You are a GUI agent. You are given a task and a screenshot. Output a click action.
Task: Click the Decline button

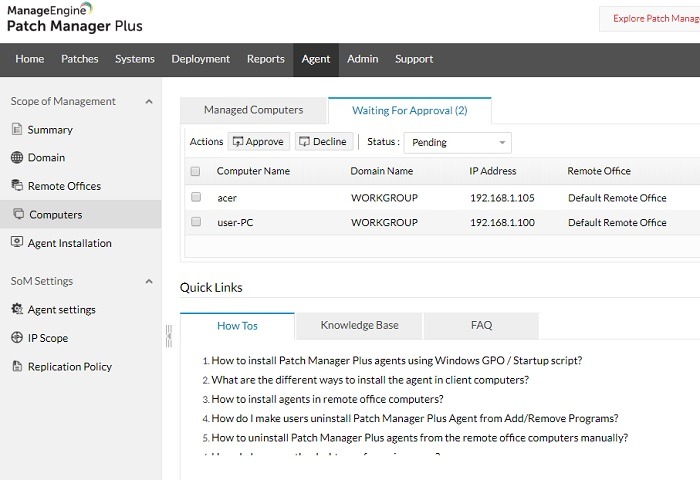[x=324, y=142]
